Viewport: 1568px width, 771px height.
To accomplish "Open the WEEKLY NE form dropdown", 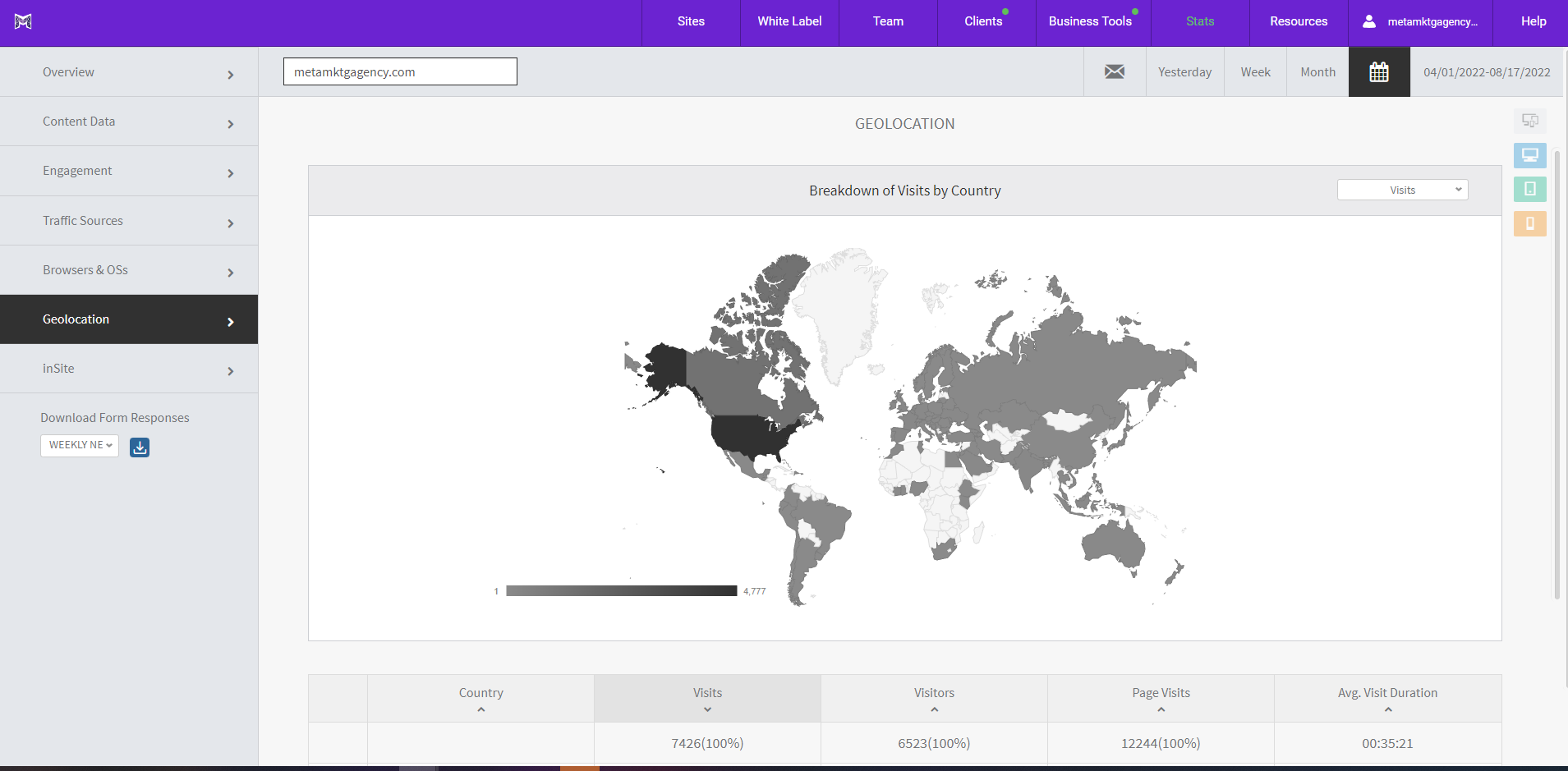I will pyautogui.click(x=80, y=445).
